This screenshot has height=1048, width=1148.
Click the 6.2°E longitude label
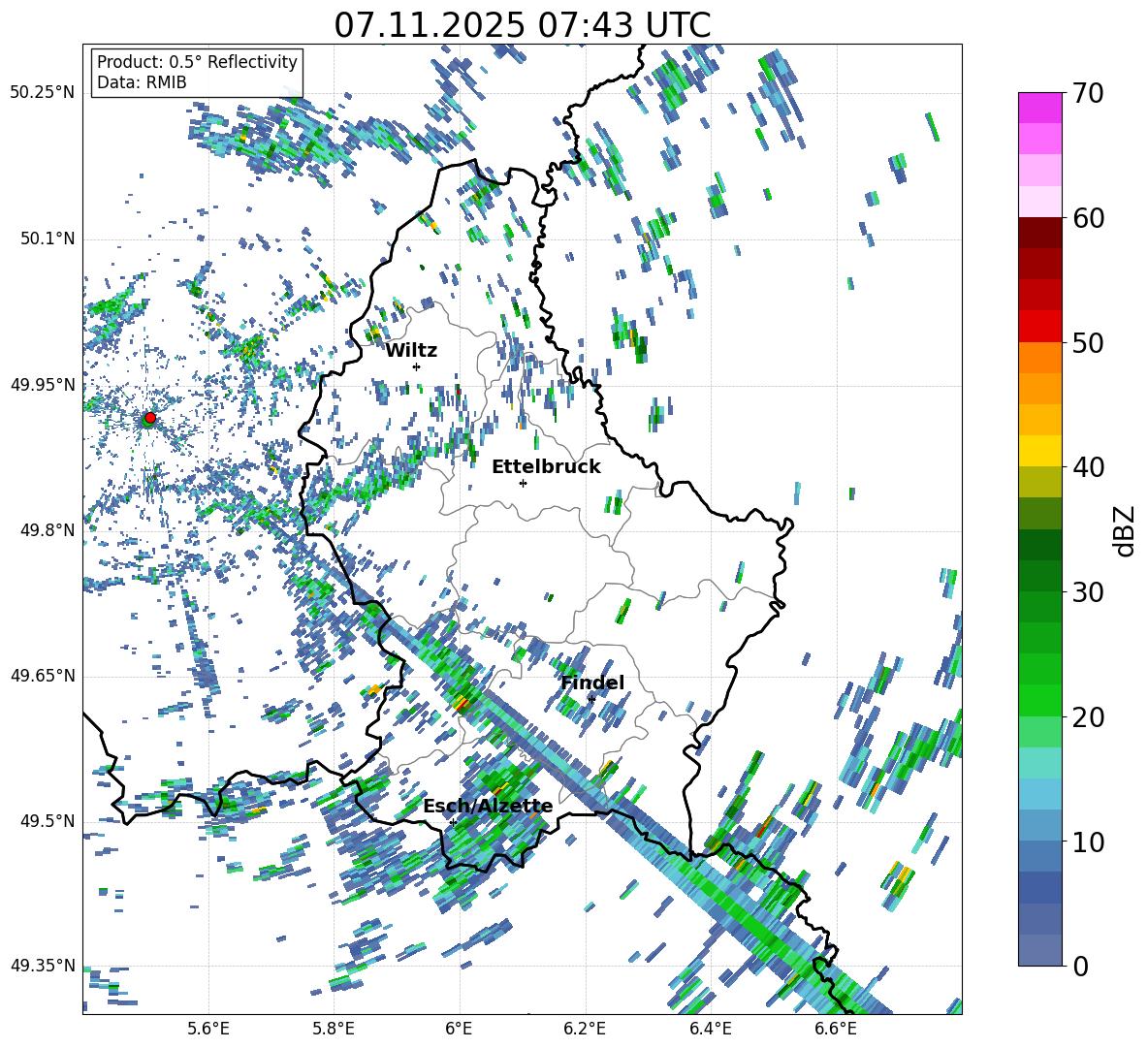point(585,1029)
